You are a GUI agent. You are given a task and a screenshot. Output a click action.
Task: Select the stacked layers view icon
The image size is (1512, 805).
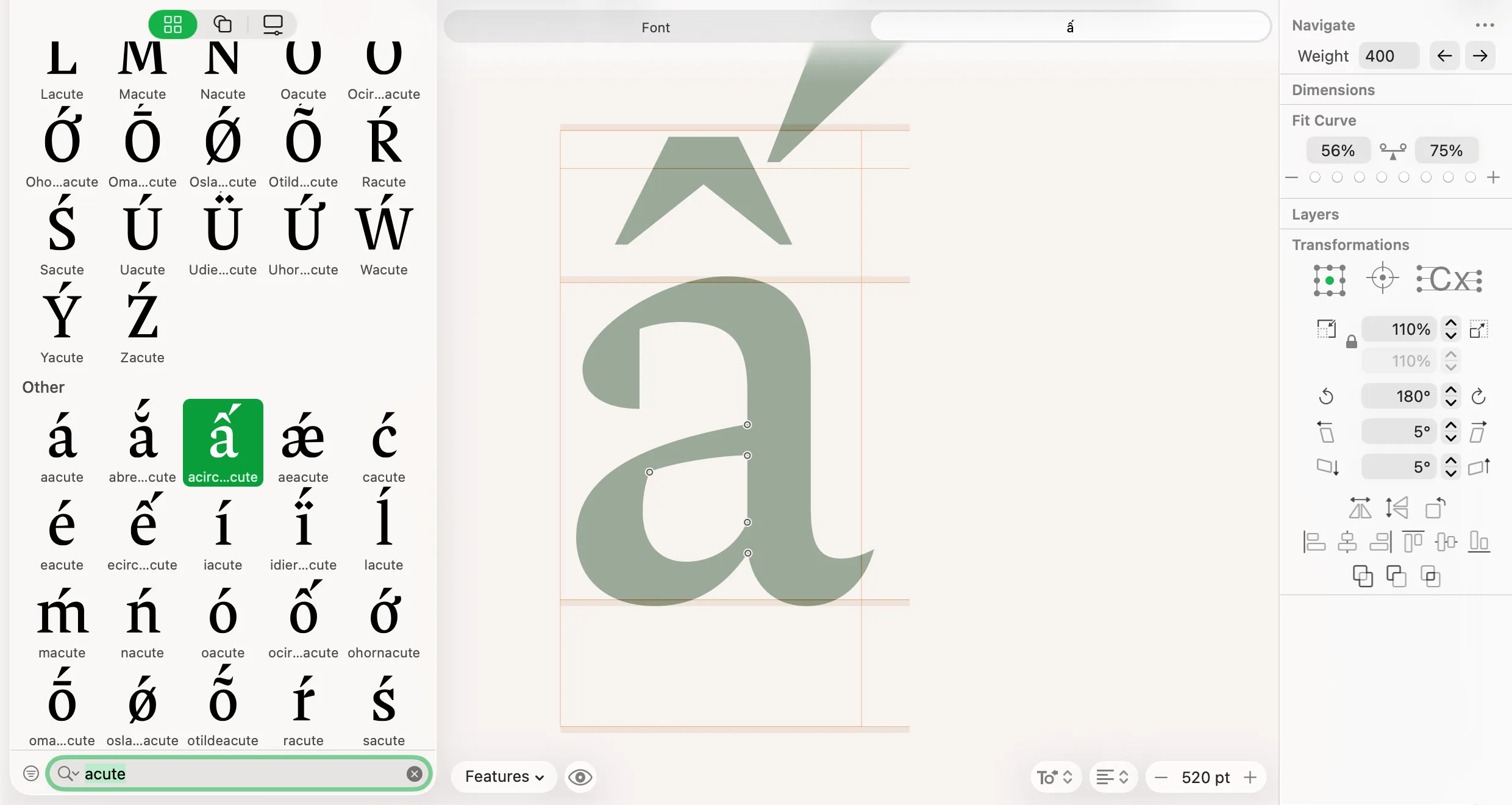[x=223, y=24]
